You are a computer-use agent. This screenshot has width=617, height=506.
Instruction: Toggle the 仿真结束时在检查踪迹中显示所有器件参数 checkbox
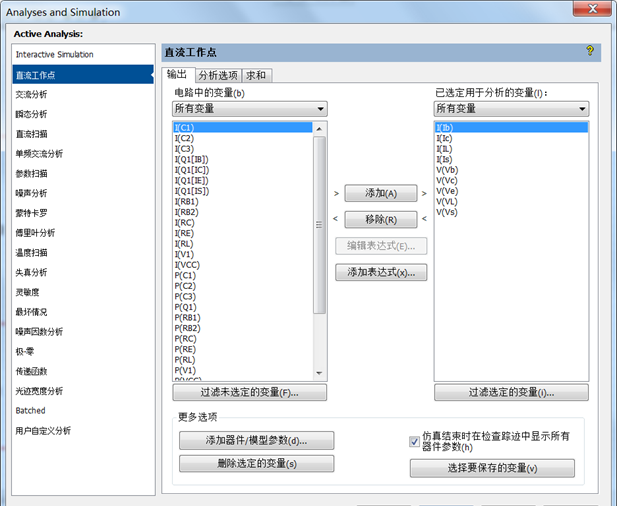(415, 441)
